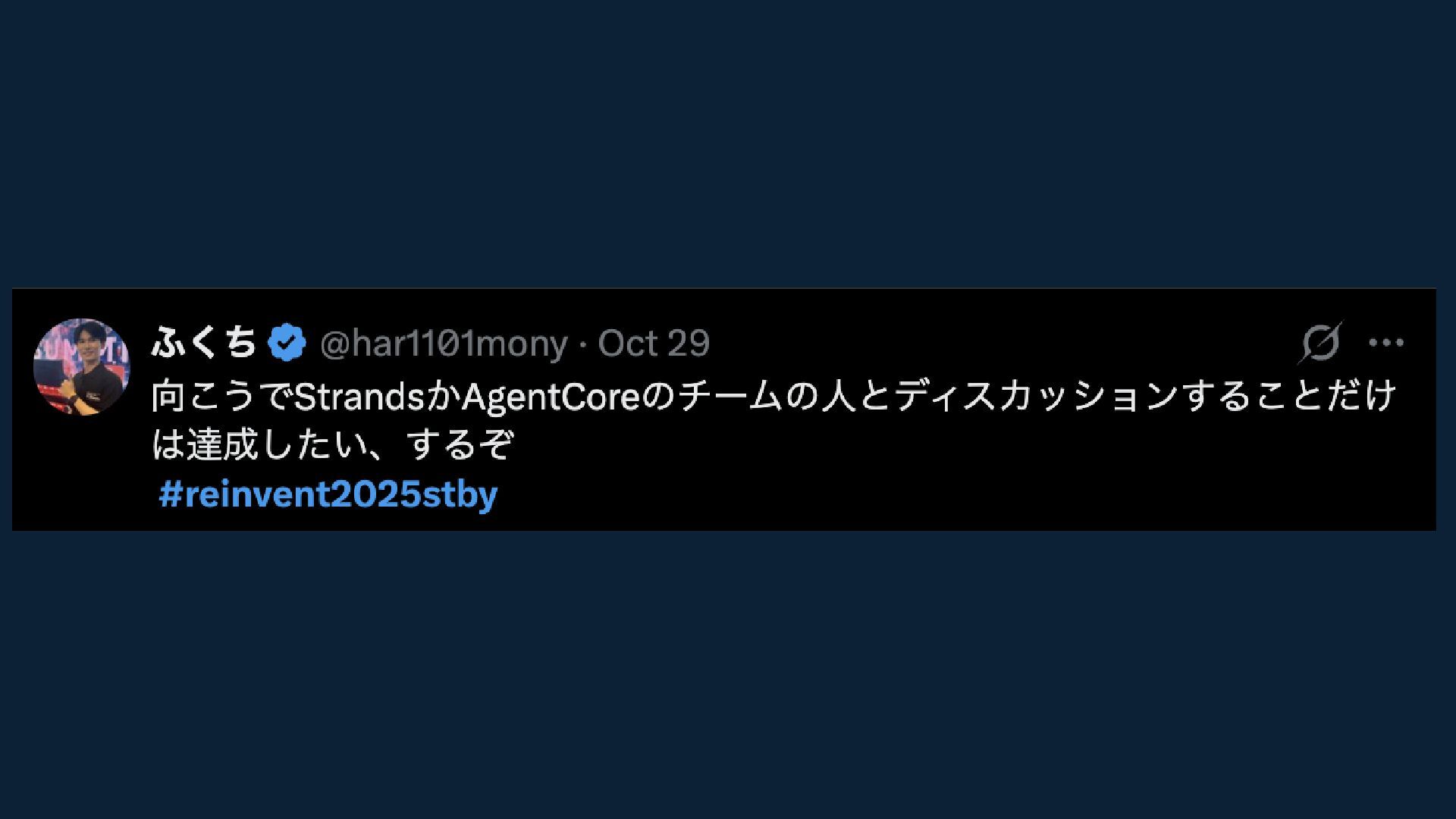Image resolution: width=1456 pixels, height=819 pixels.
Task: Click the navy background below the tweet
Action: click(x=728, y=675)
